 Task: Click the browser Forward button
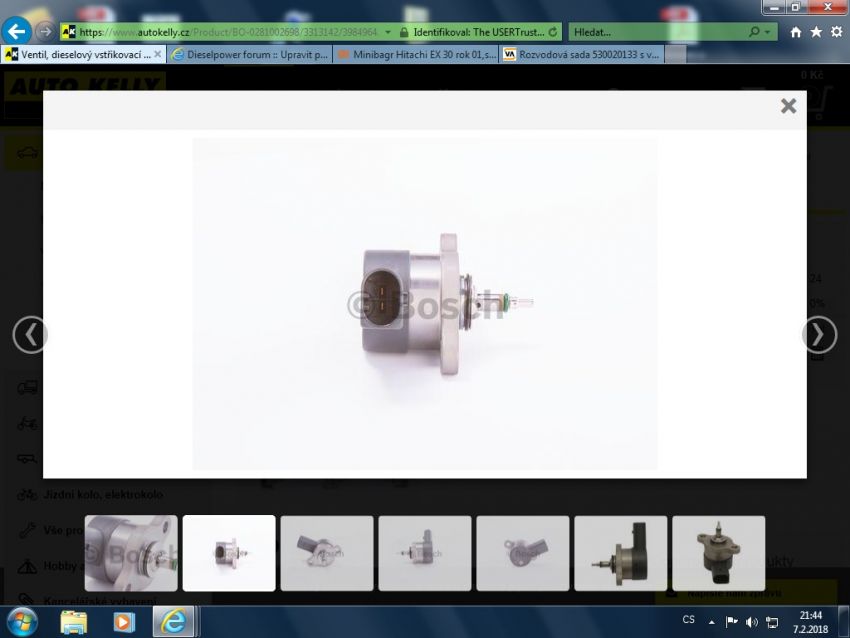[x=46, y=31]
